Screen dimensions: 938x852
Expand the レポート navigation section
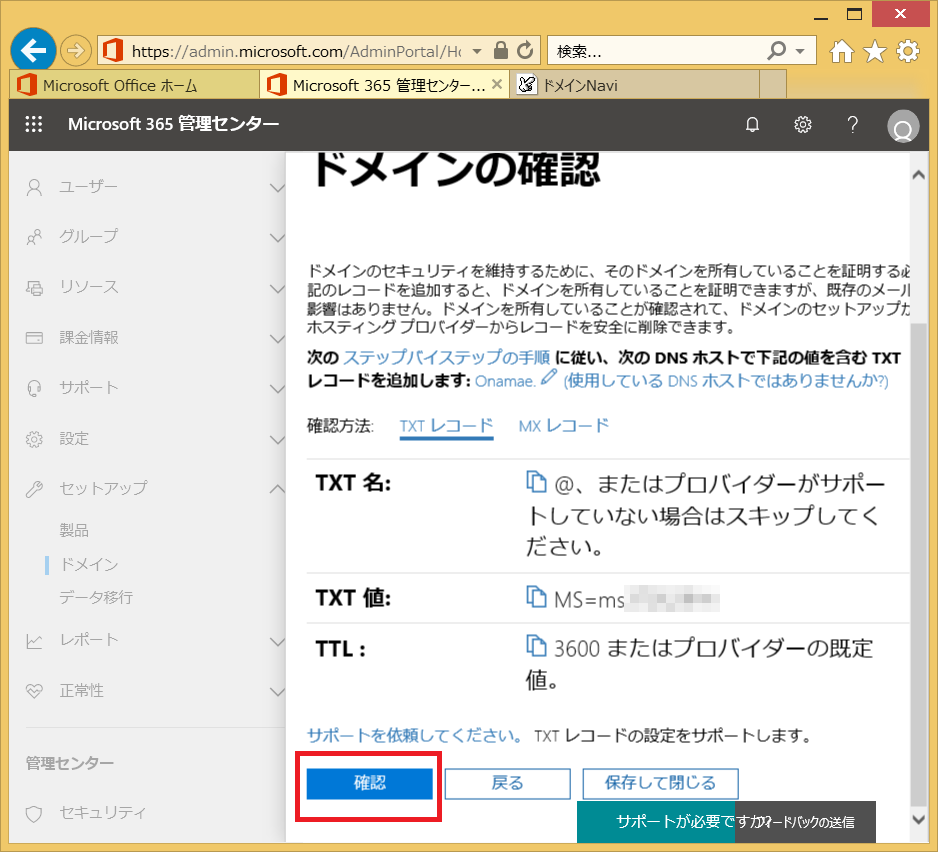point(276,641)
